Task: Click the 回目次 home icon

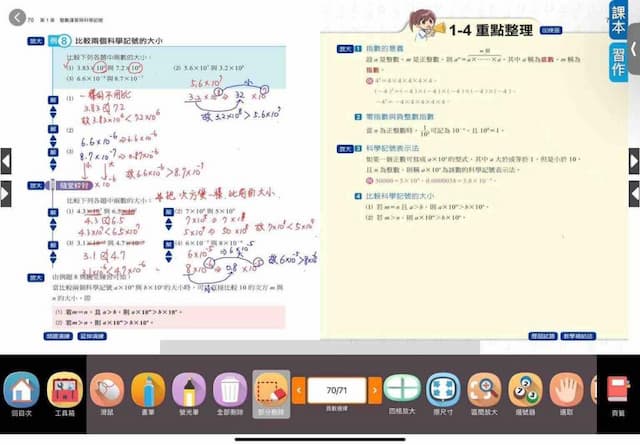Action: point(22,390)
